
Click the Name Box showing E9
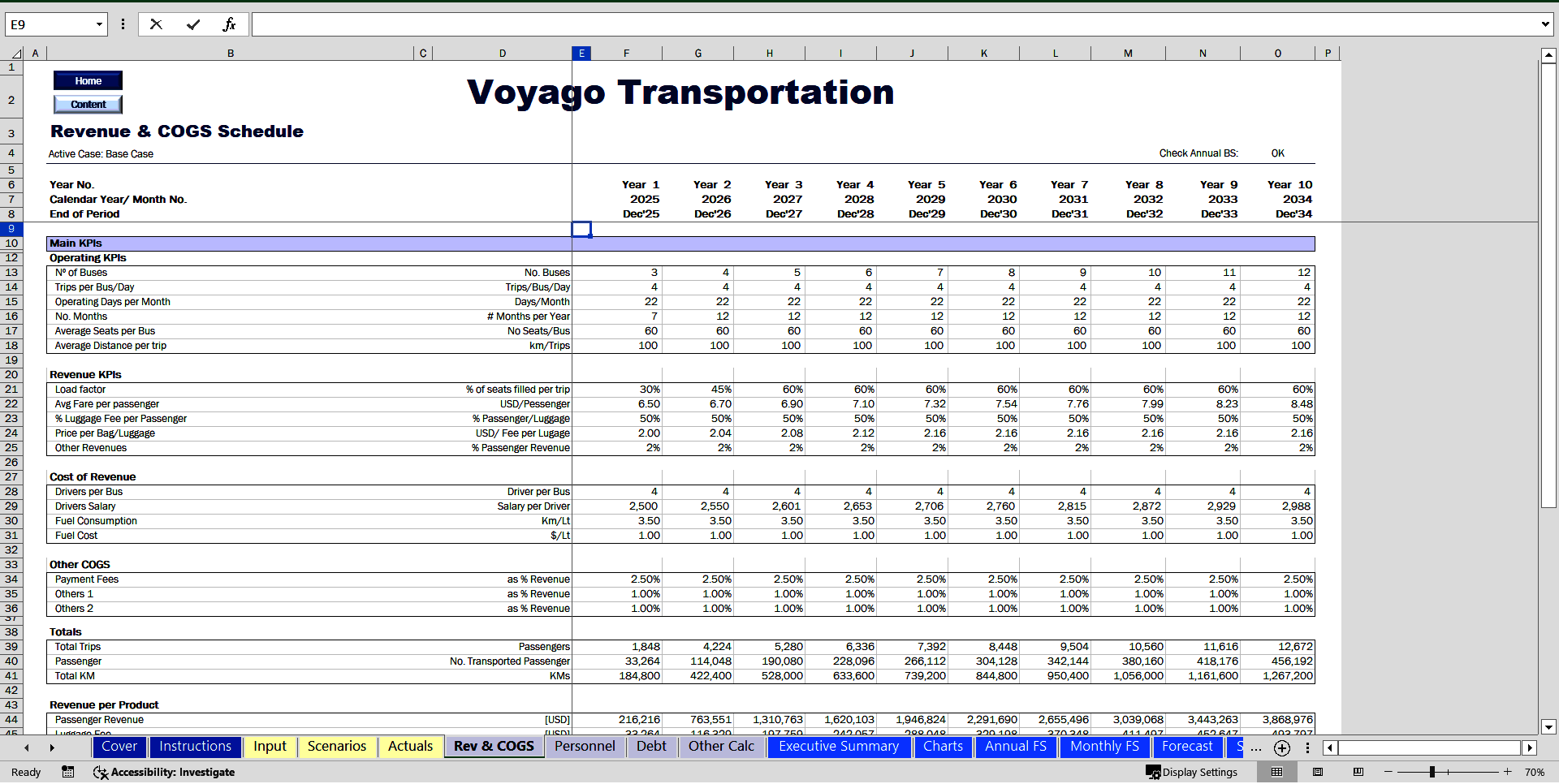click(49, 24)
